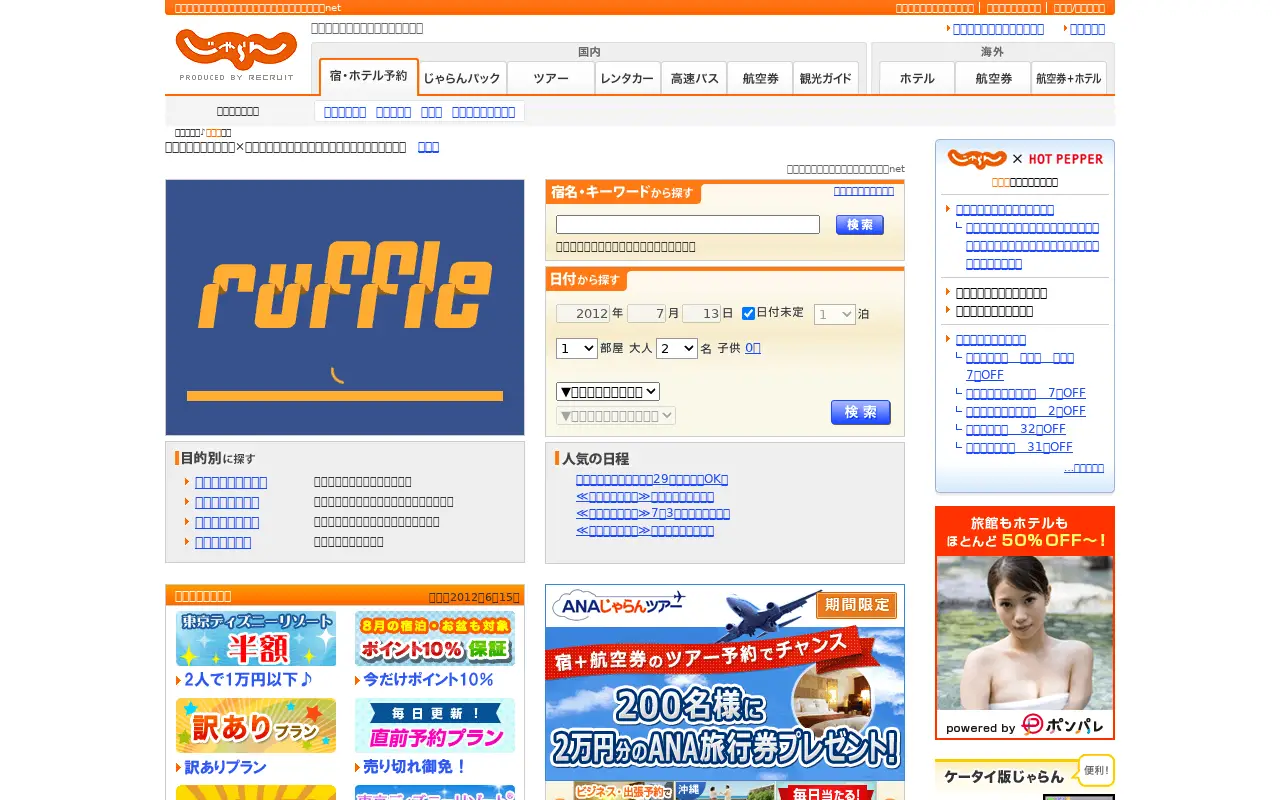Click the 2%OFF coupon link

(x=1026, y=411)
